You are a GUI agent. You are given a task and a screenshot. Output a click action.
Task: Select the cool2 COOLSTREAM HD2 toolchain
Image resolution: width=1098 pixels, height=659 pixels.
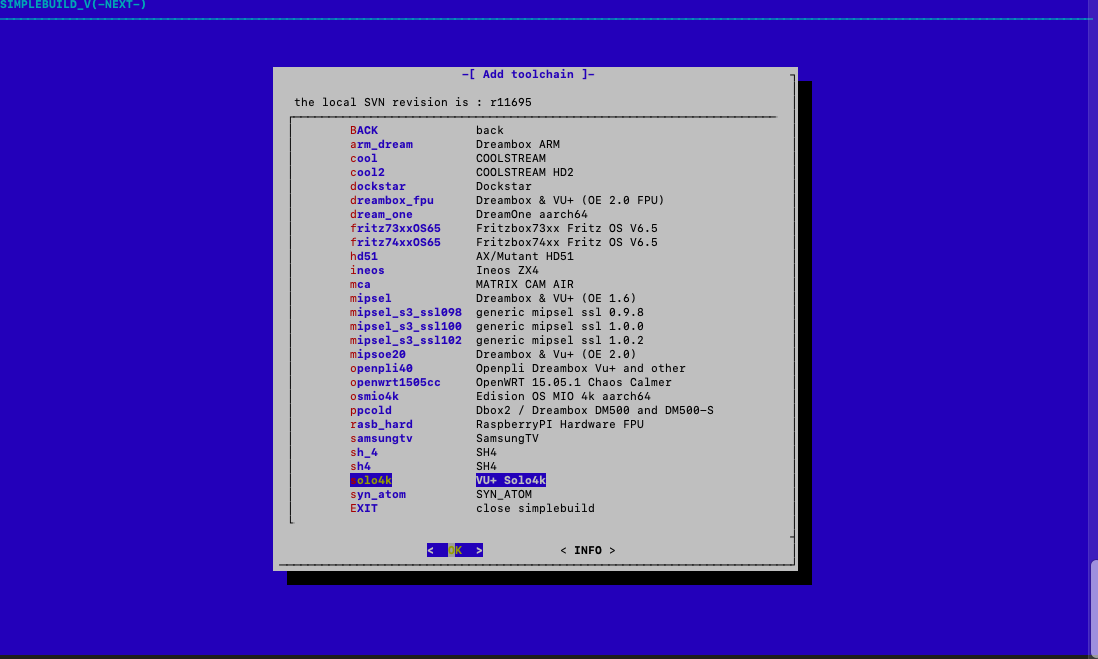tap(367, 172)
